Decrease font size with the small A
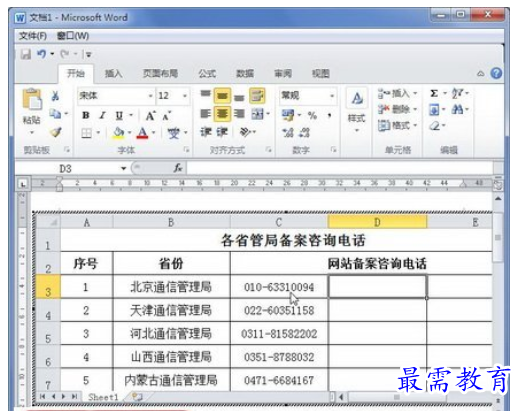 pyautogui.click(x=167, y=115)
